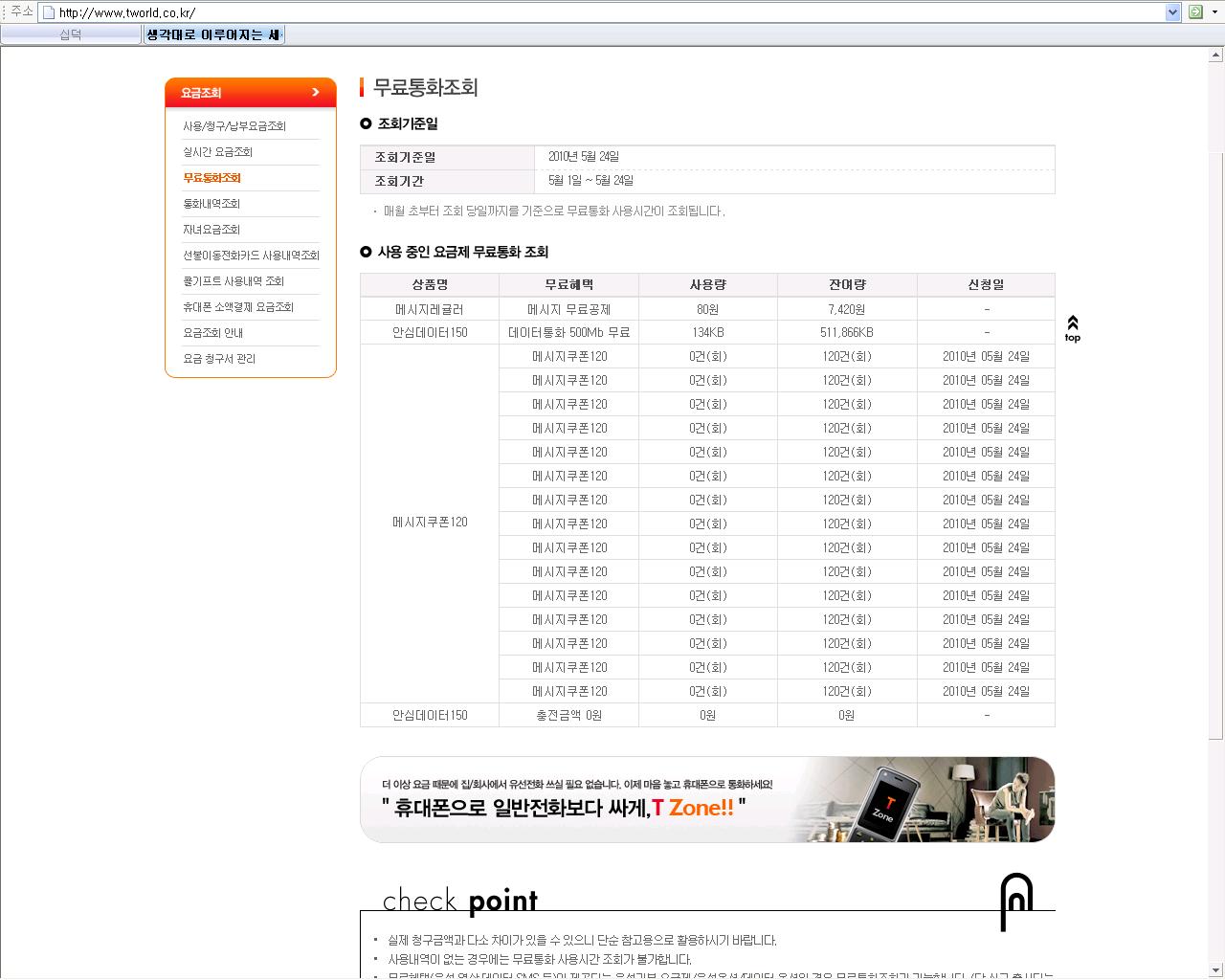
Task: Click the 데이터통화 500Mb 무료 cell
Action: 568,332
